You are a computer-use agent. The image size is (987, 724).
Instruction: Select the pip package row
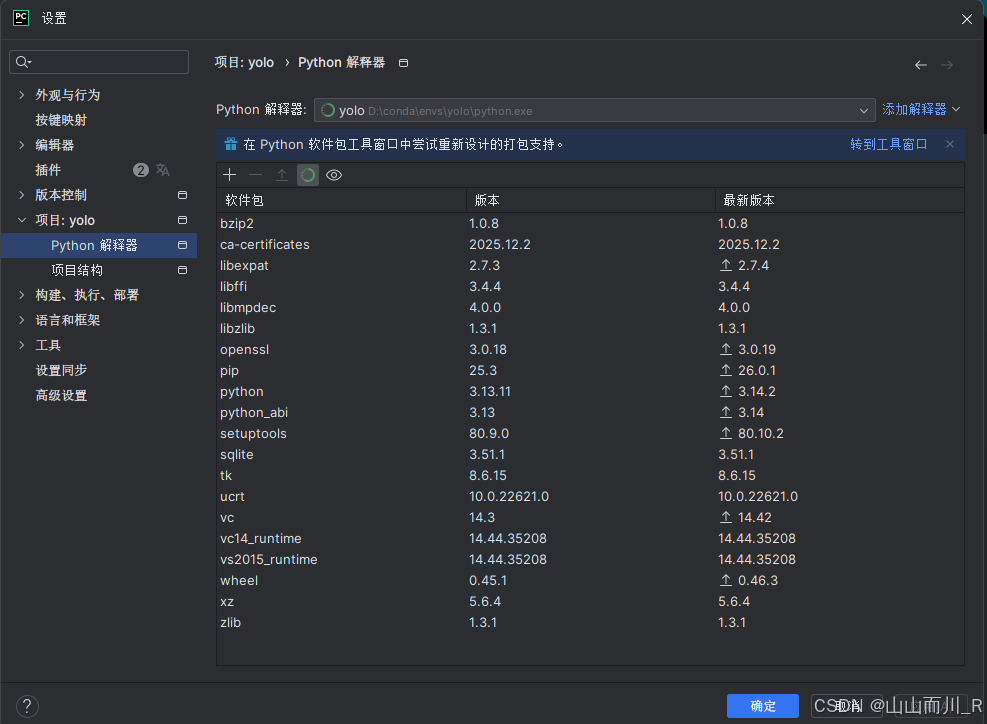click(x=590, y=370)
